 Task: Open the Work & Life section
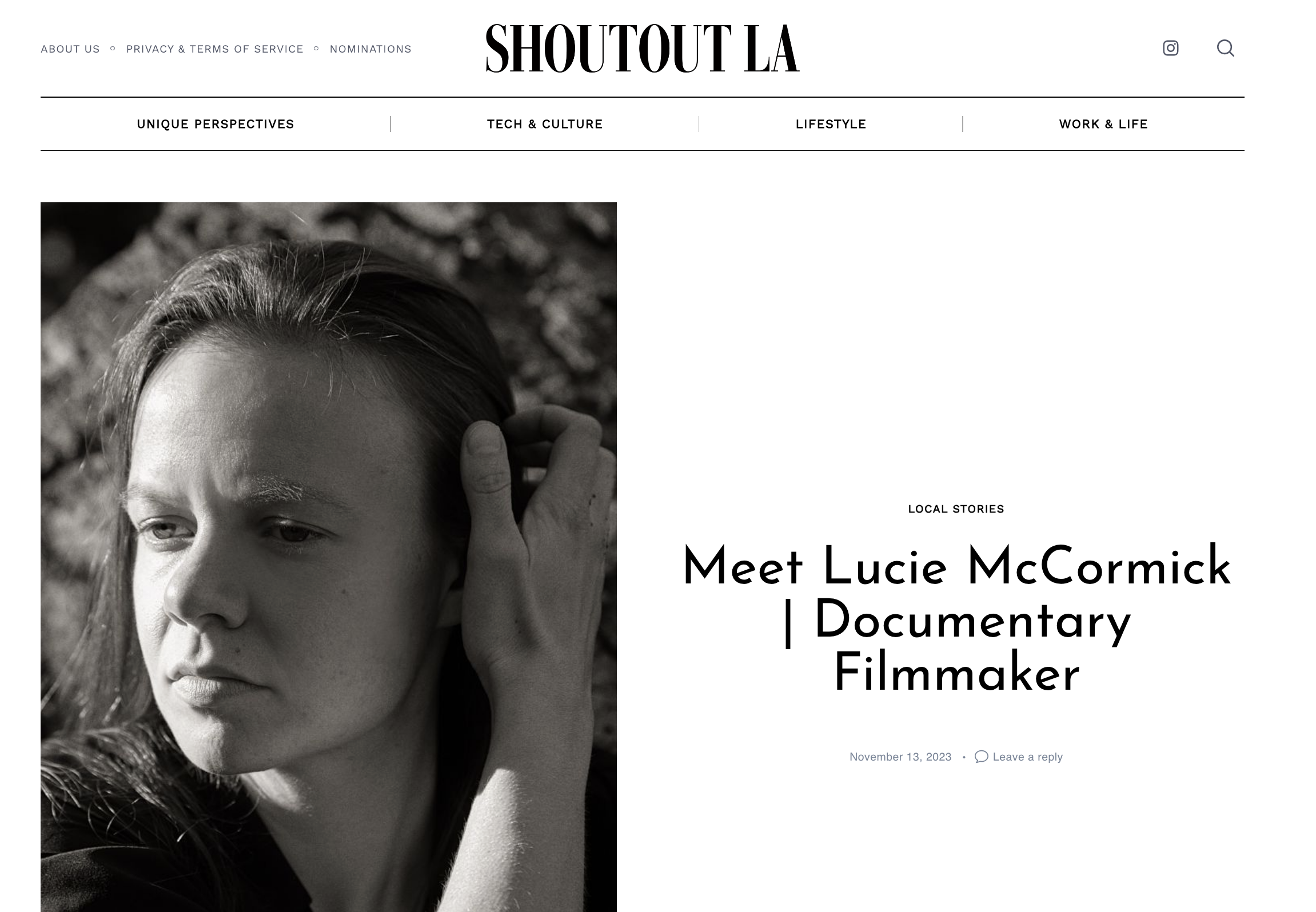click(x=1103, y=124)
